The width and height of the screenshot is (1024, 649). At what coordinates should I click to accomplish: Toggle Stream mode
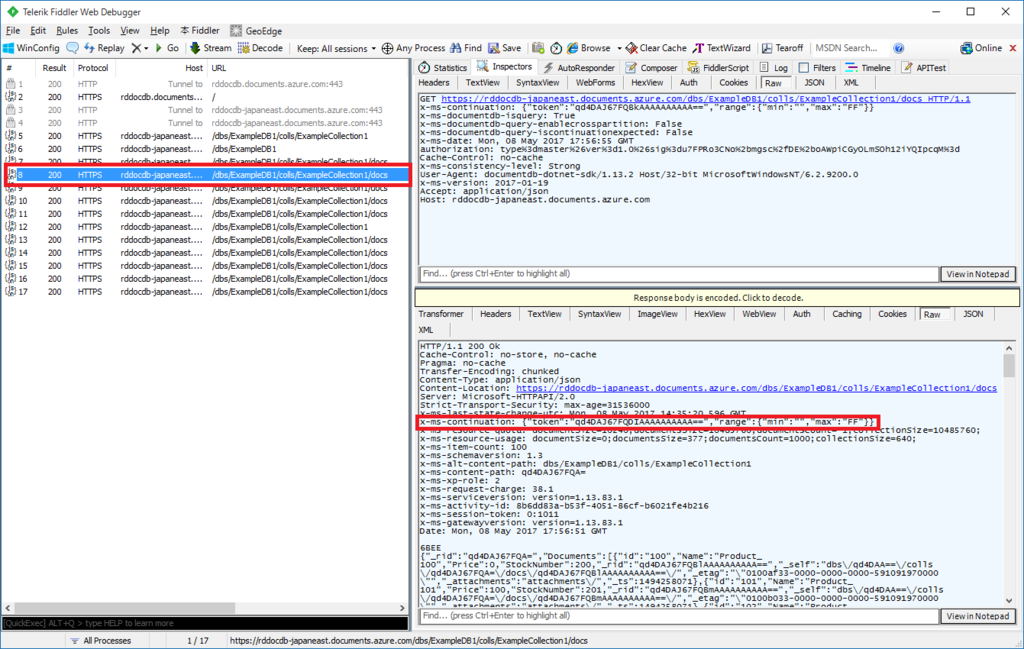210,48
